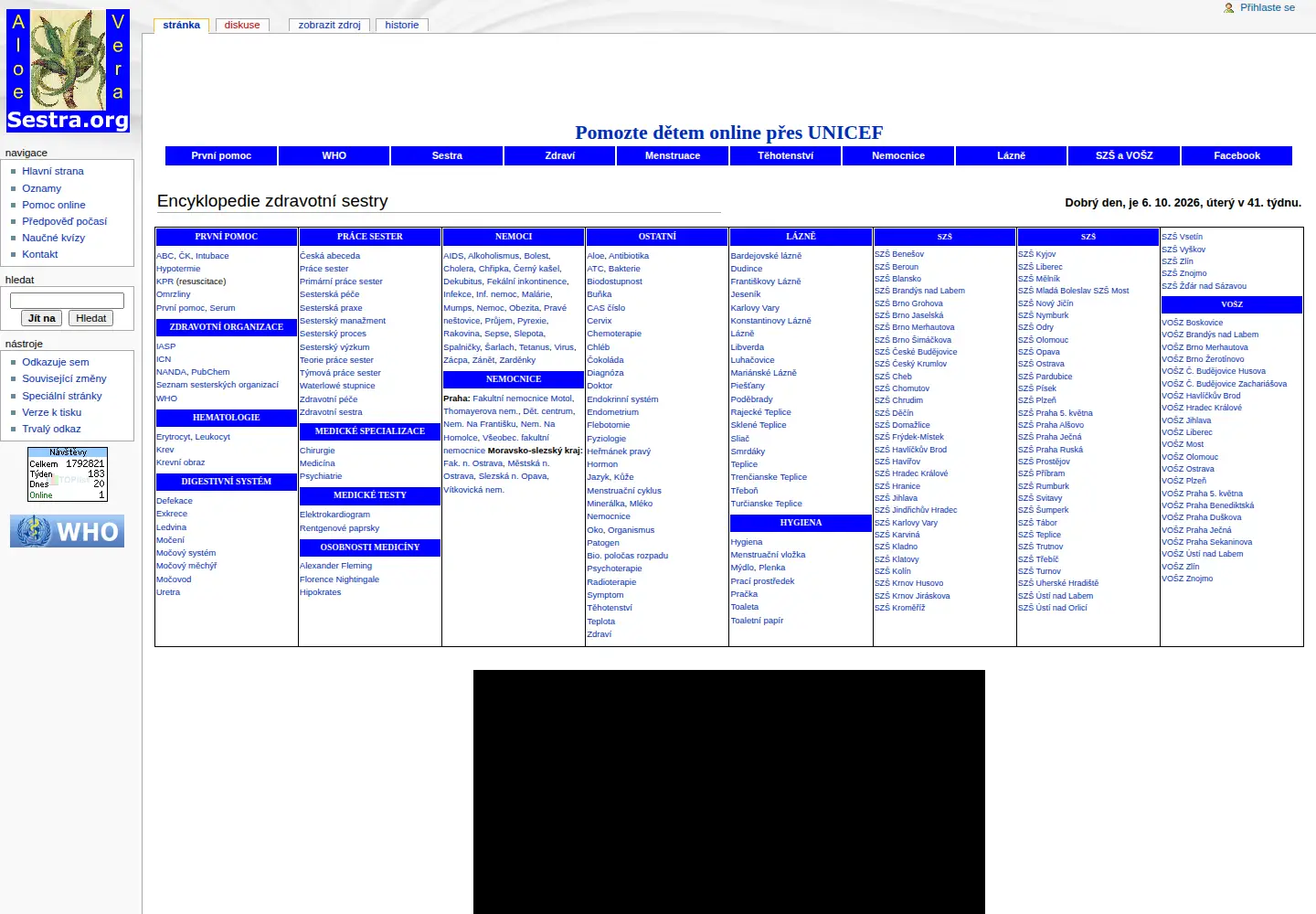Click the Jít na search button

click(42, 318)
